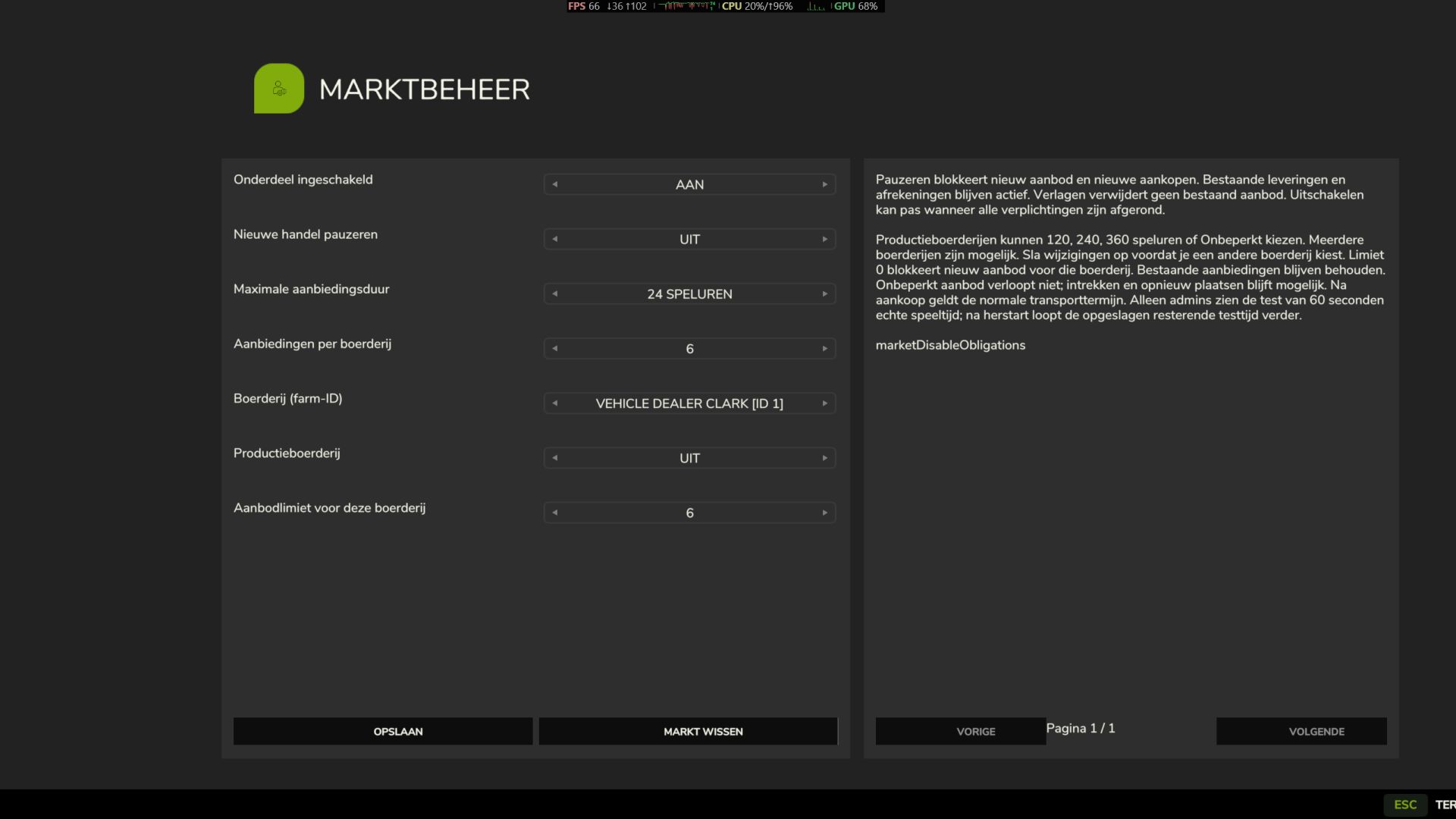Click the marketDisableObligations text
The height and width of the screenshot is (819, 1456).
[x=950, y=345]
